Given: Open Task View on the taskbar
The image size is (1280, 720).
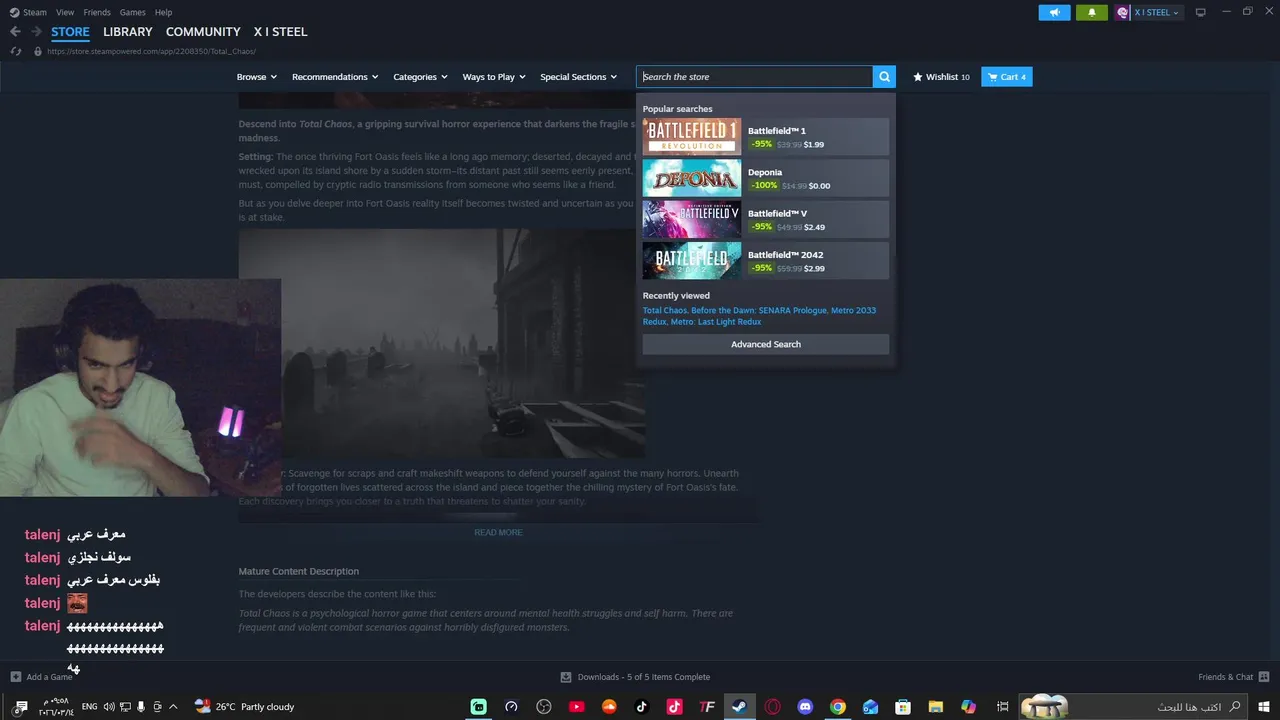Looking at the screenshot, I should pos(1002,707).
